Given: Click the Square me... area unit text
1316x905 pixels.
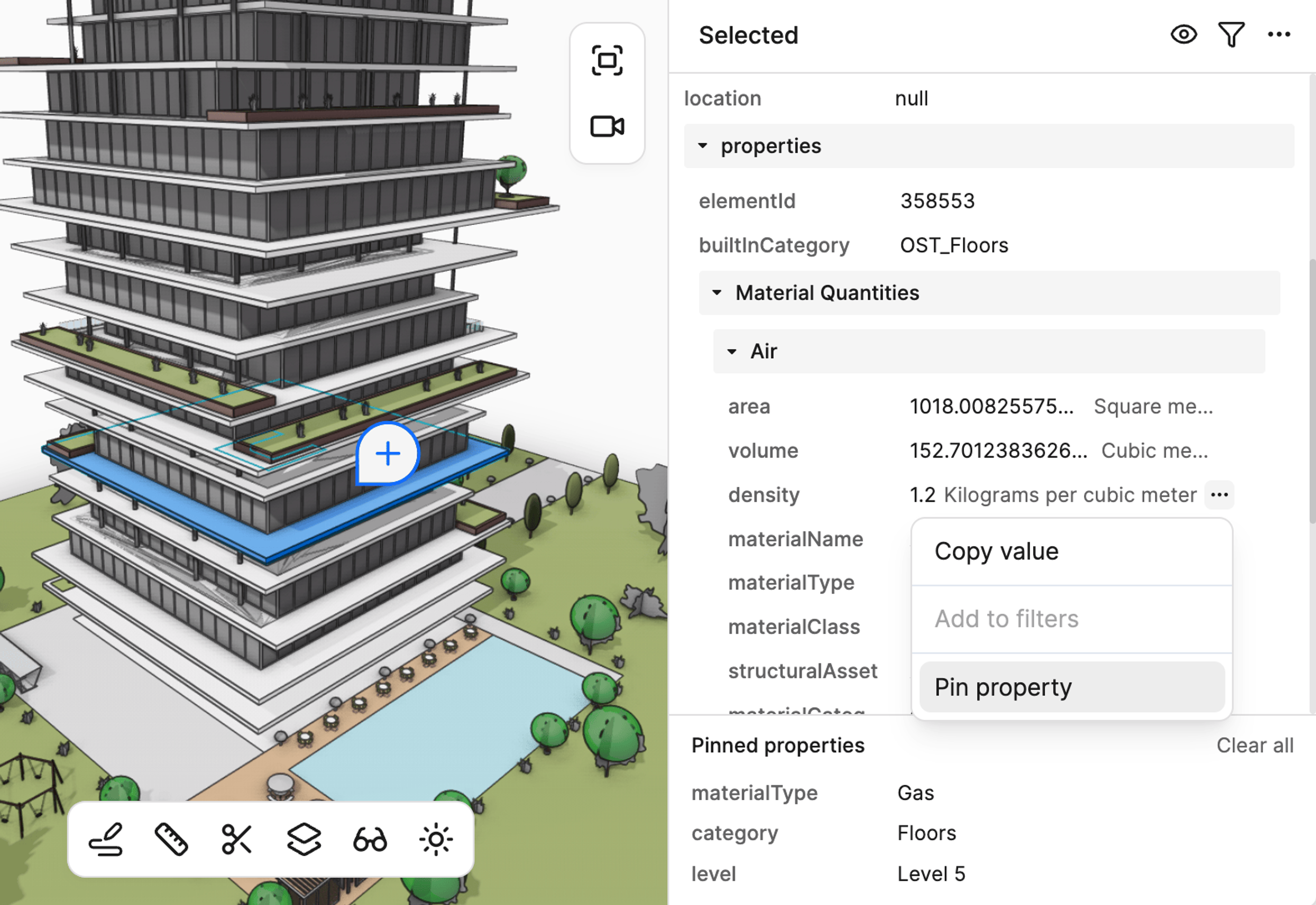Looking at the screenshot, I should coord(1153,406).
